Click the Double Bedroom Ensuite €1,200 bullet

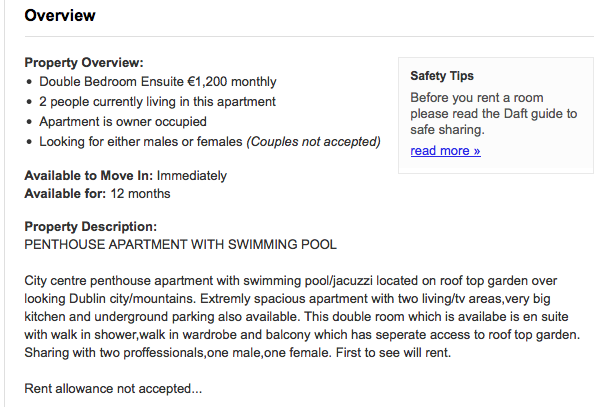pyautogui.click(x=158, y=82)
